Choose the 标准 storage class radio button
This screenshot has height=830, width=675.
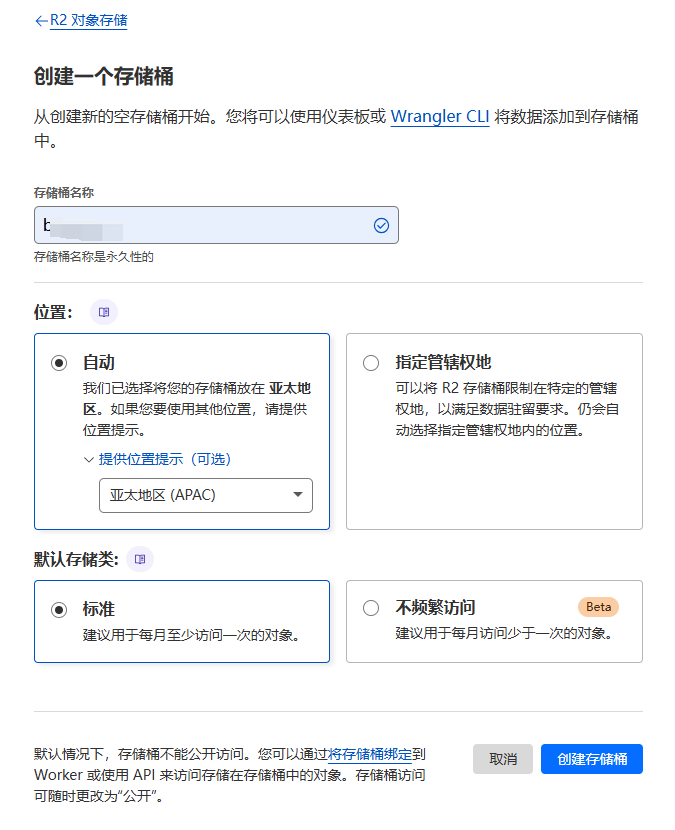click(59, 608)
